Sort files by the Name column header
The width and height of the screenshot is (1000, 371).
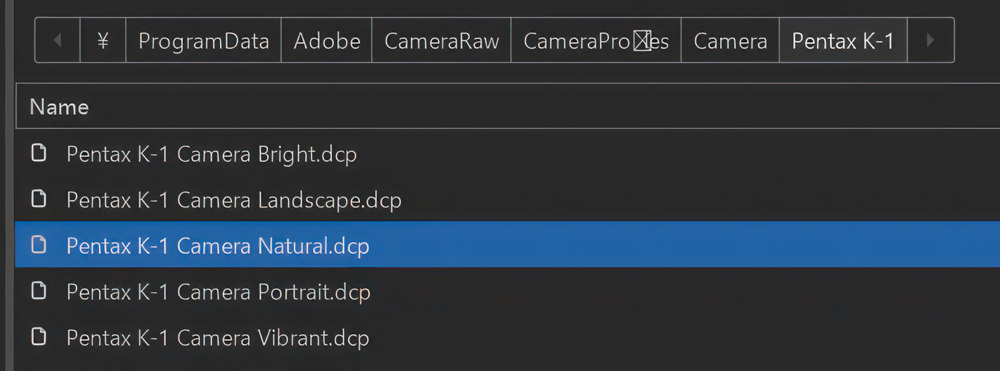508,106
